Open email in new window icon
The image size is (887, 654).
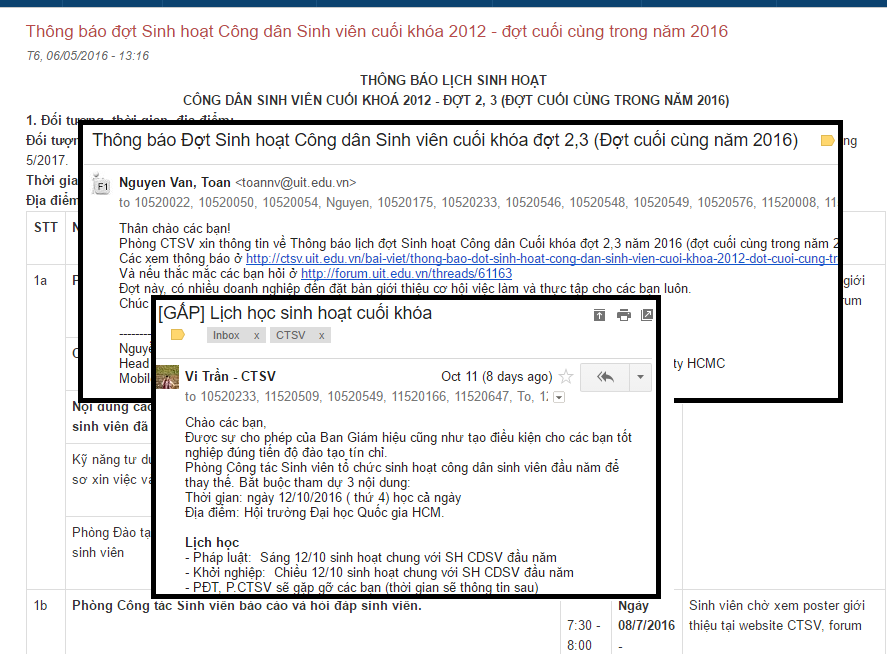pyautogui.click(x=647, y=315)
